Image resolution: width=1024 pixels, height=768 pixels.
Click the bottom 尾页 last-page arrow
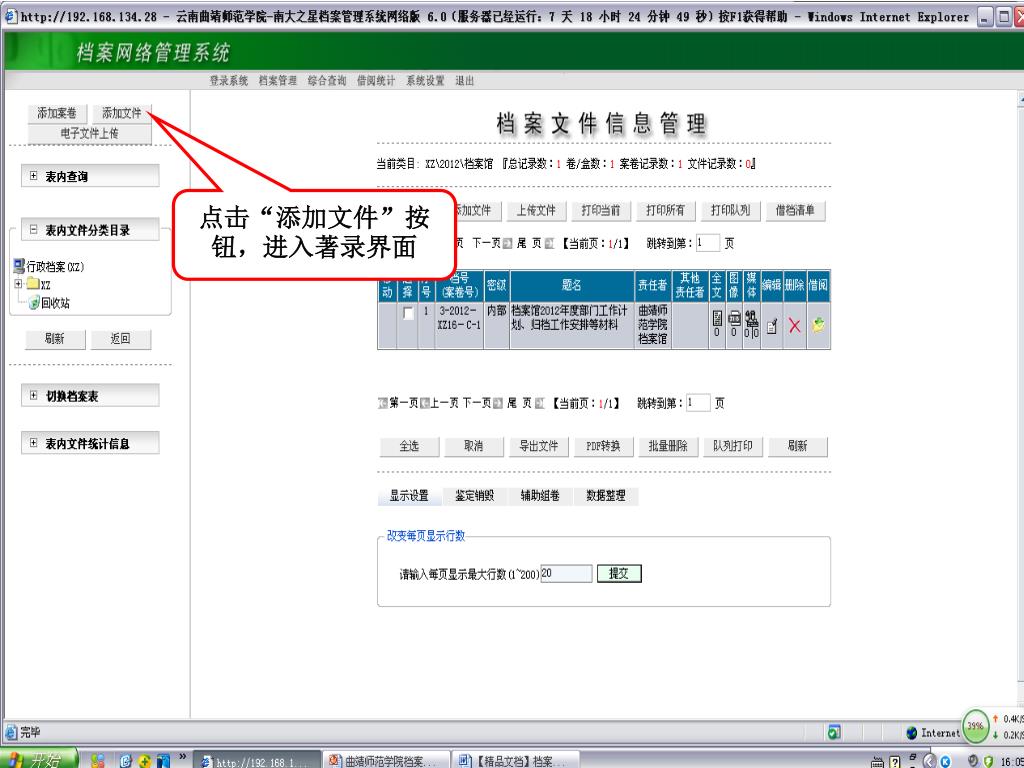pos(539,404)
